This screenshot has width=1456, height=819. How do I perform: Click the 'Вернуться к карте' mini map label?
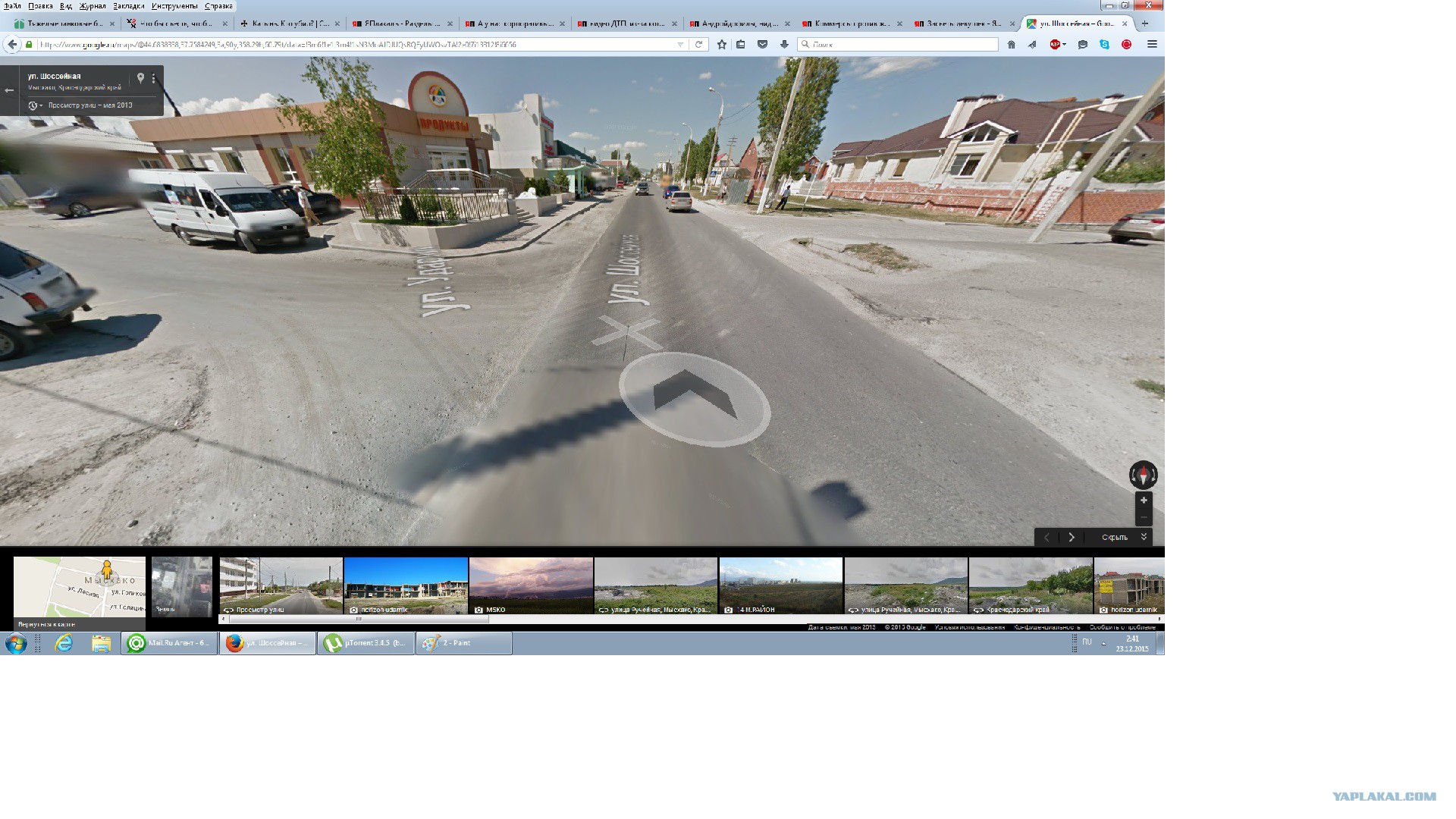(x=46, y=624)
